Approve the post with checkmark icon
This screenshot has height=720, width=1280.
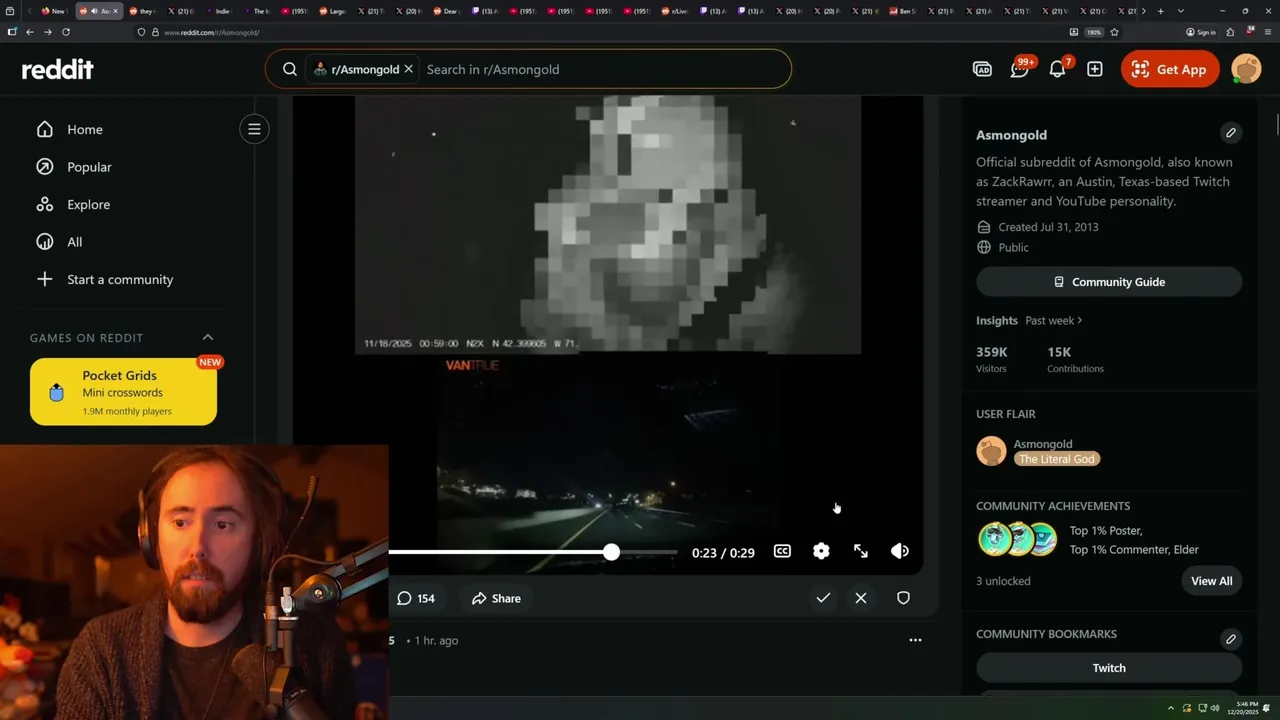coord(823,598)
